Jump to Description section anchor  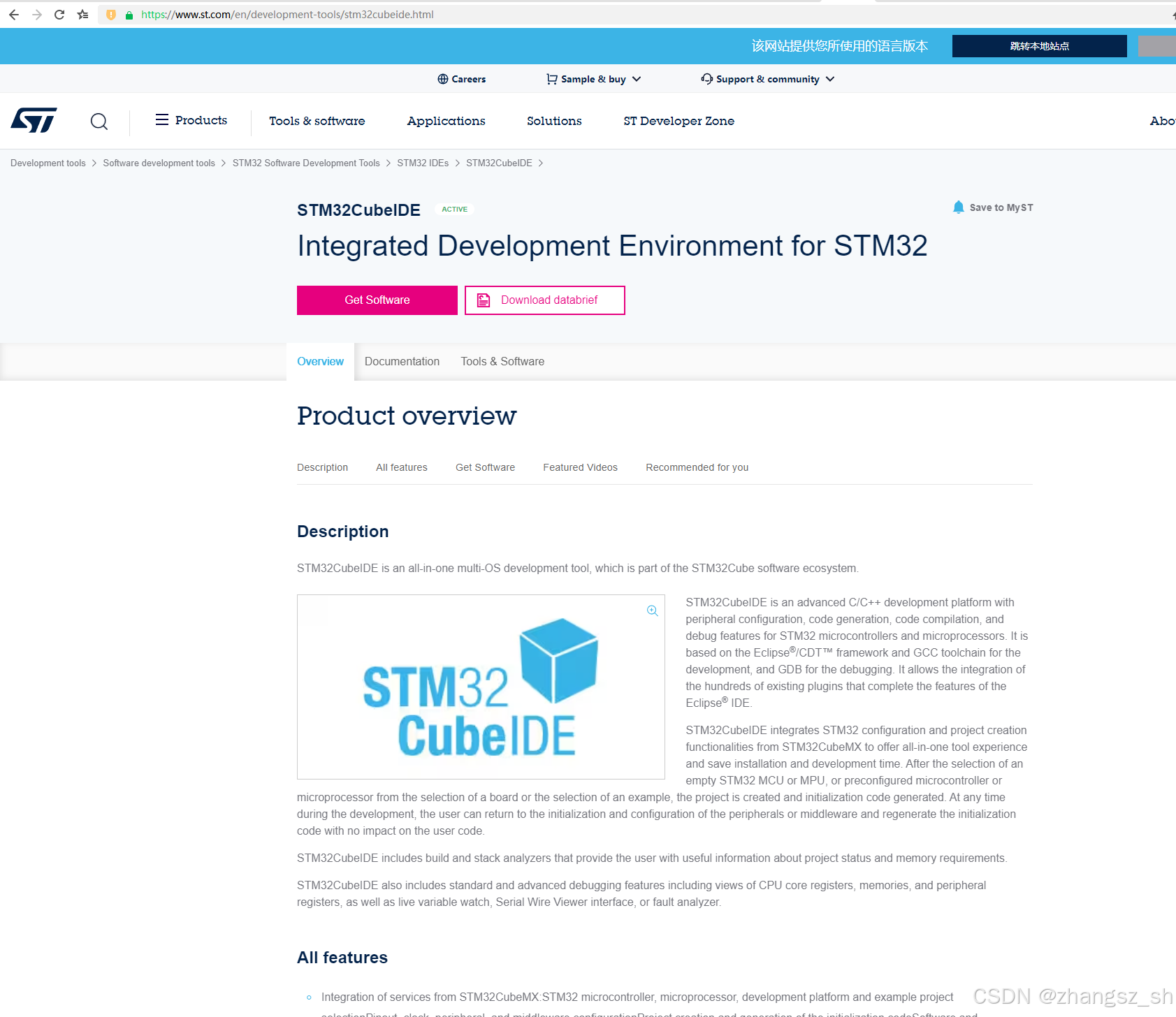coord(322,467)
